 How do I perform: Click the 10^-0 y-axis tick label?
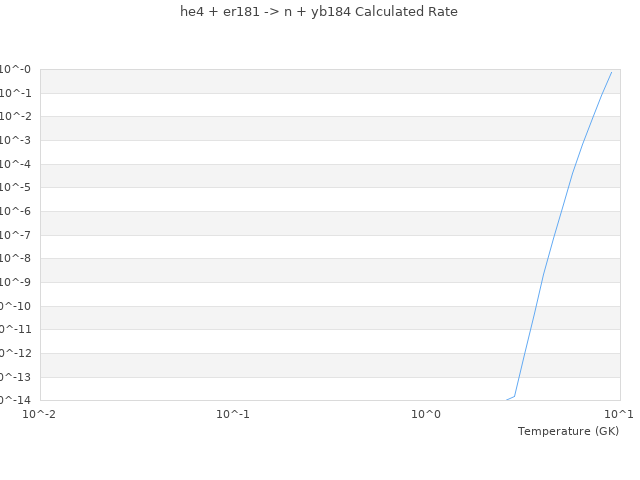coord(15,70)
